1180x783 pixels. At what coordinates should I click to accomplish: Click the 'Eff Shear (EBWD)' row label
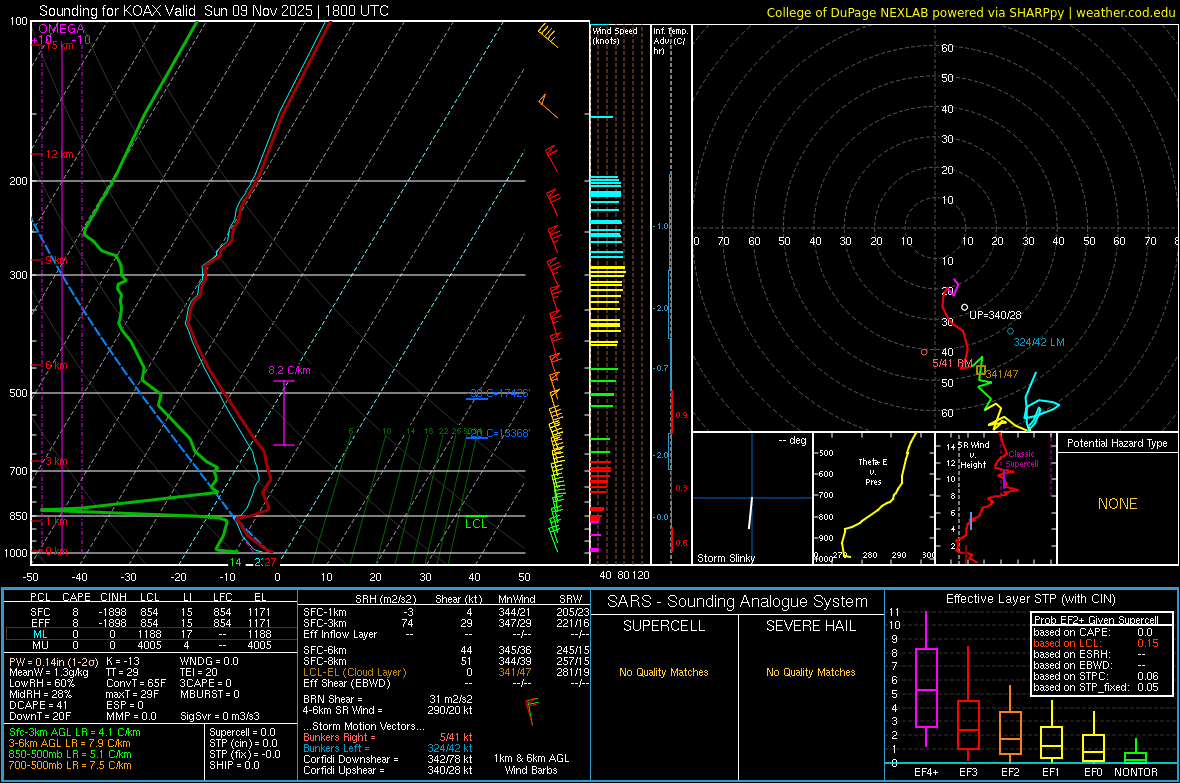click(346, 683)
